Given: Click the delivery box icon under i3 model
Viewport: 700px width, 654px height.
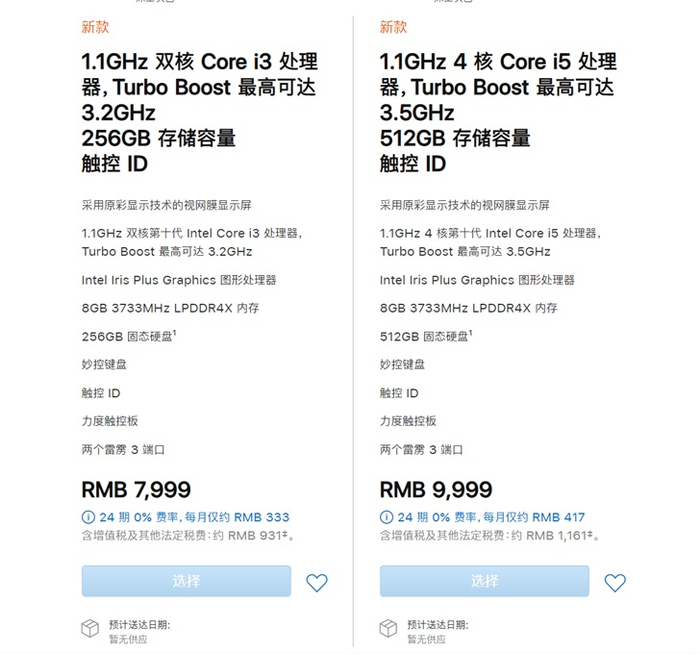Looking at the screenshot, I should (90, 628).
